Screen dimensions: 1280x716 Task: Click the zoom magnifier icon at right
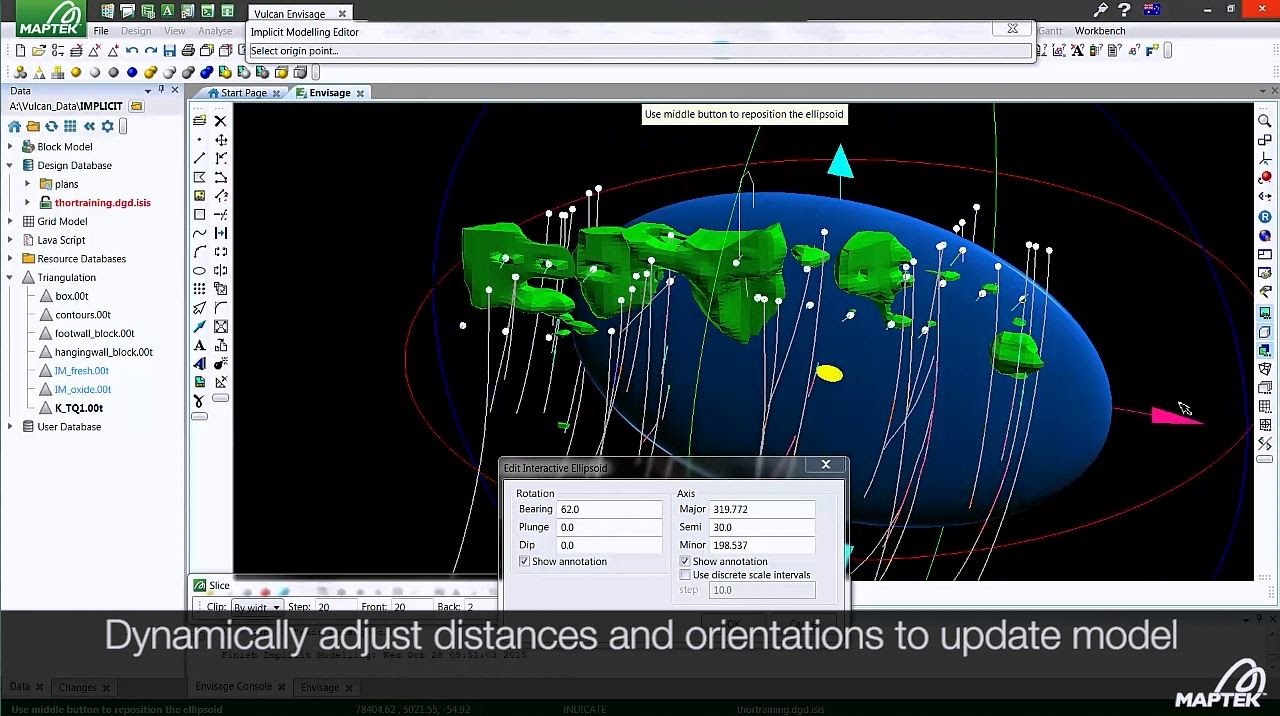click(1265, 121)
